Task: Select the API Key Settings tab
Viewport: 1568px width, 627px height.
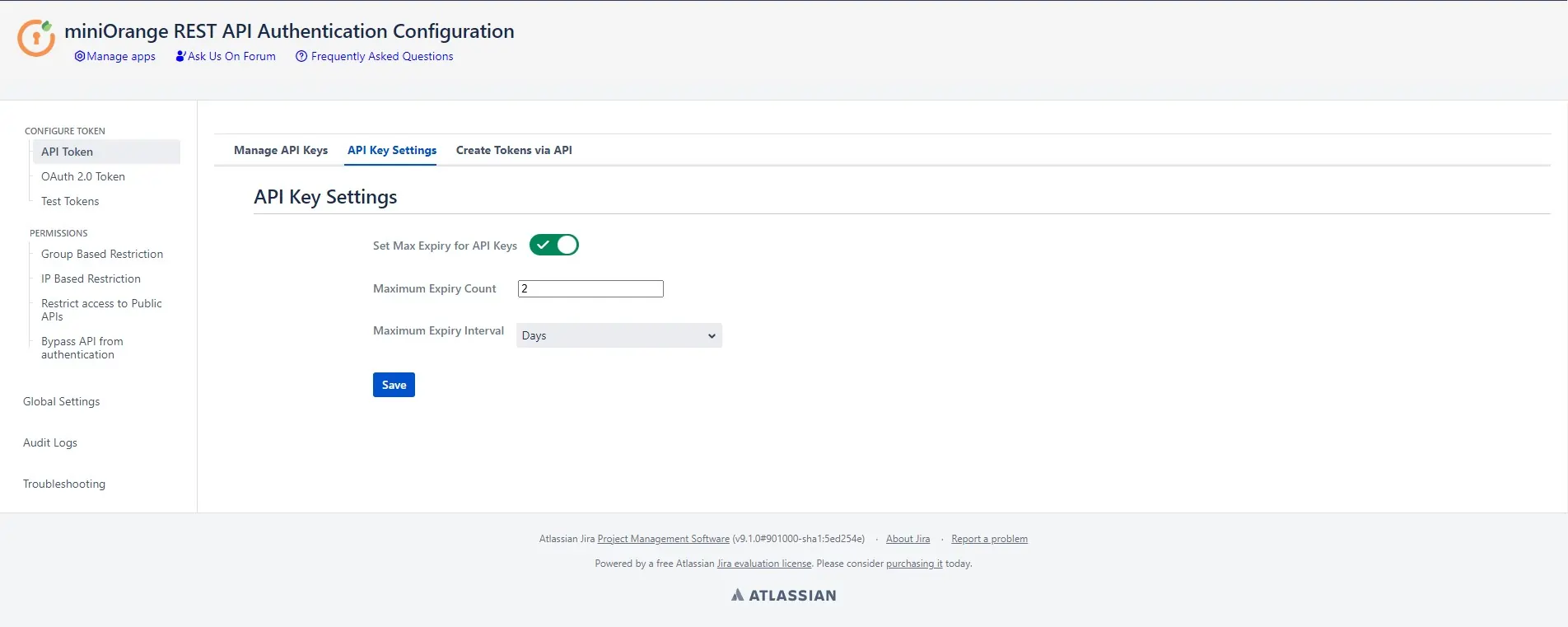Action: point(392,150)
